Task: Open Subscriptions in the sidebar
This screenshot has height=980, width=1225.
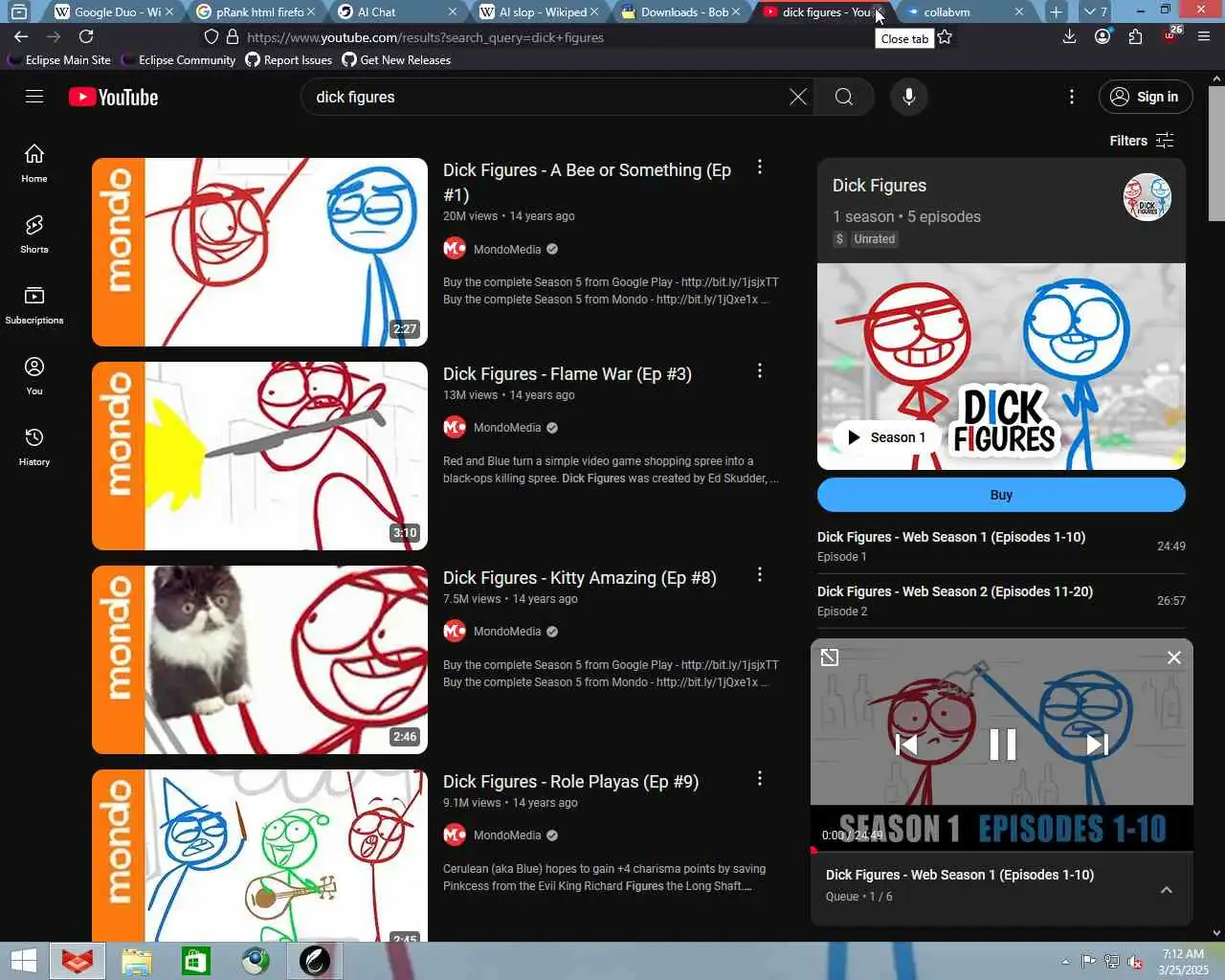Action: point(34,305)
